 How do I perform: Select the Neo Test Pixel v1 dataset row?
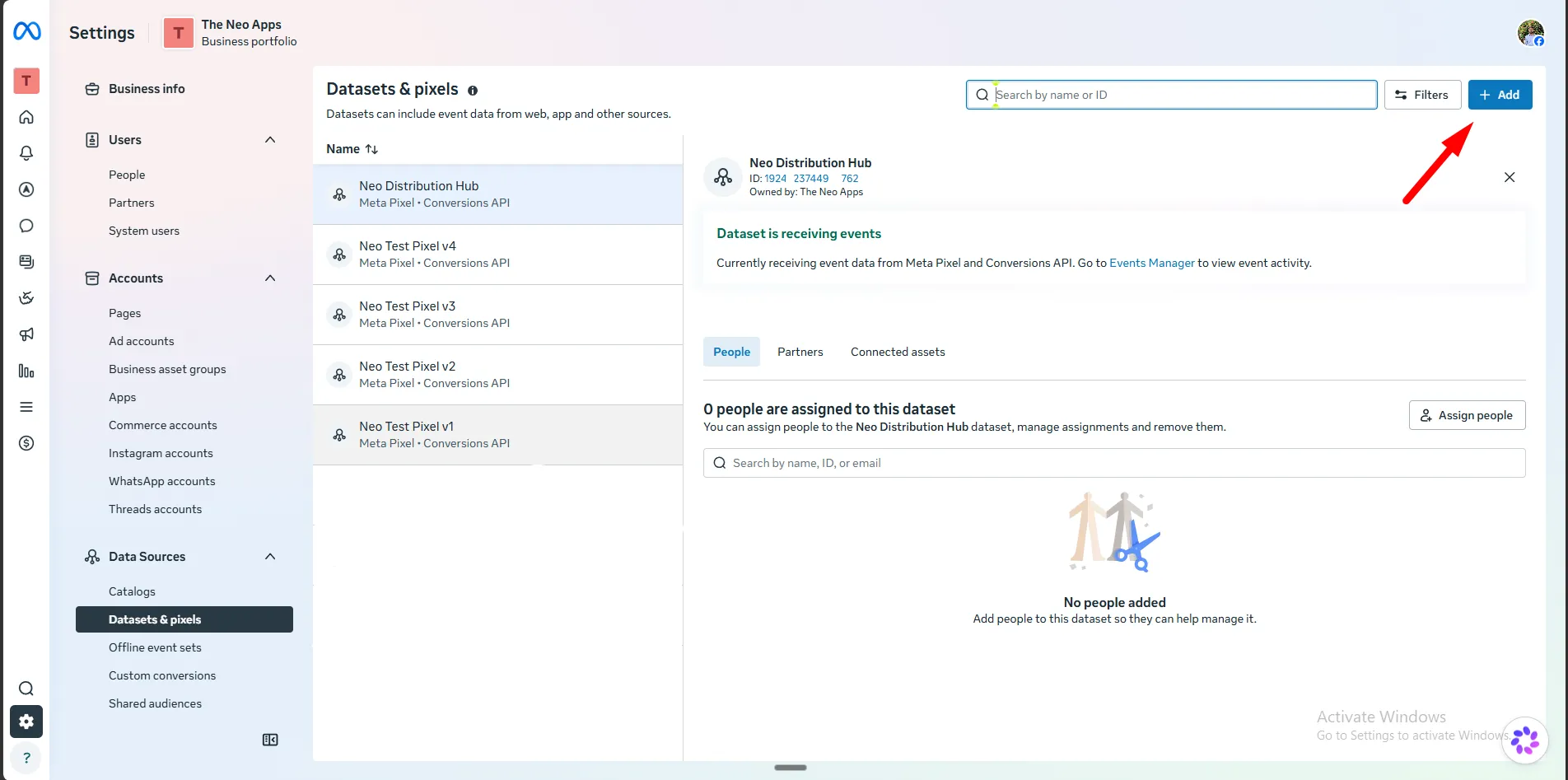(497, 435)
